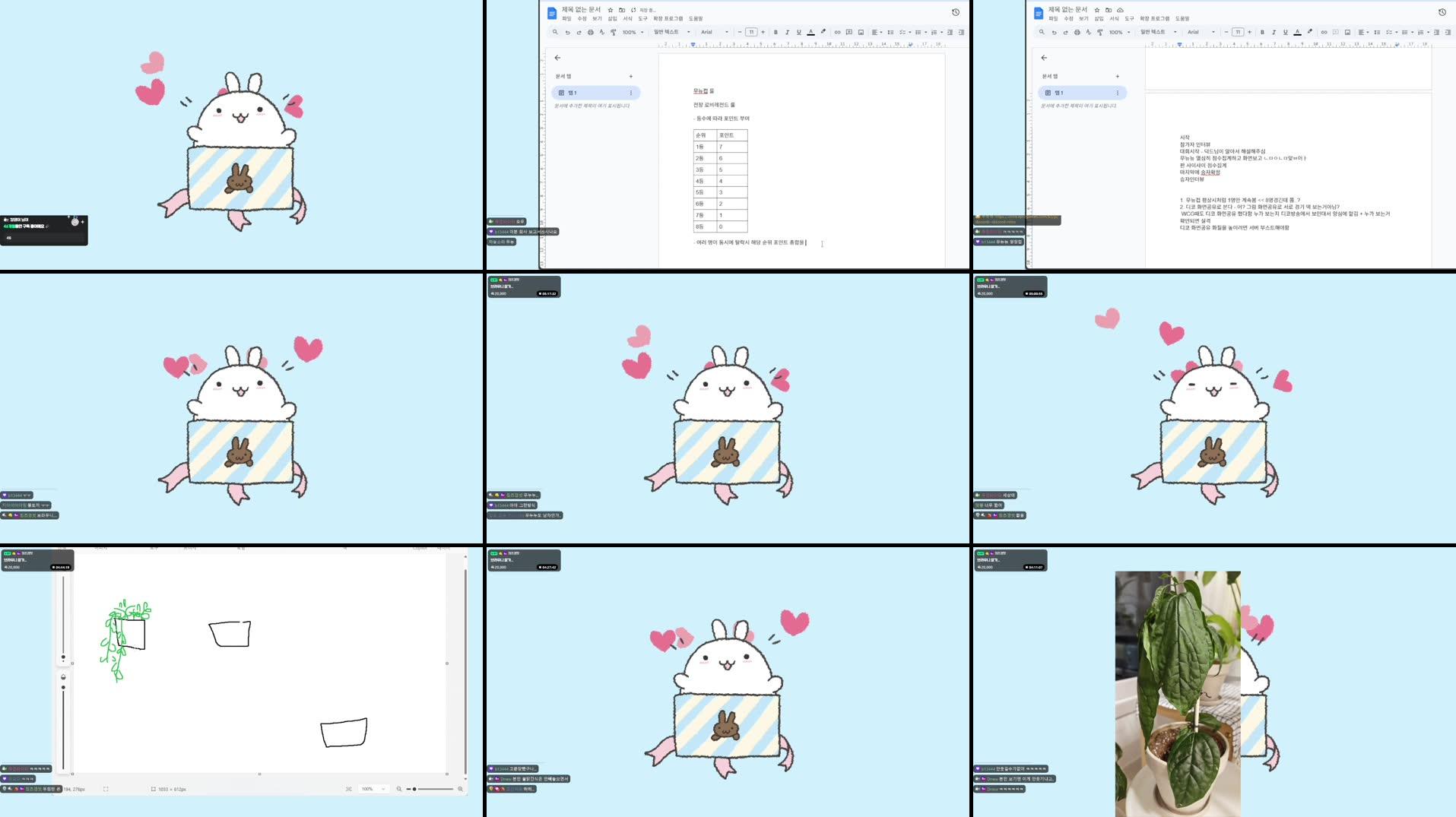Open the 삽입 menu in Google Docs

[611, 17]
